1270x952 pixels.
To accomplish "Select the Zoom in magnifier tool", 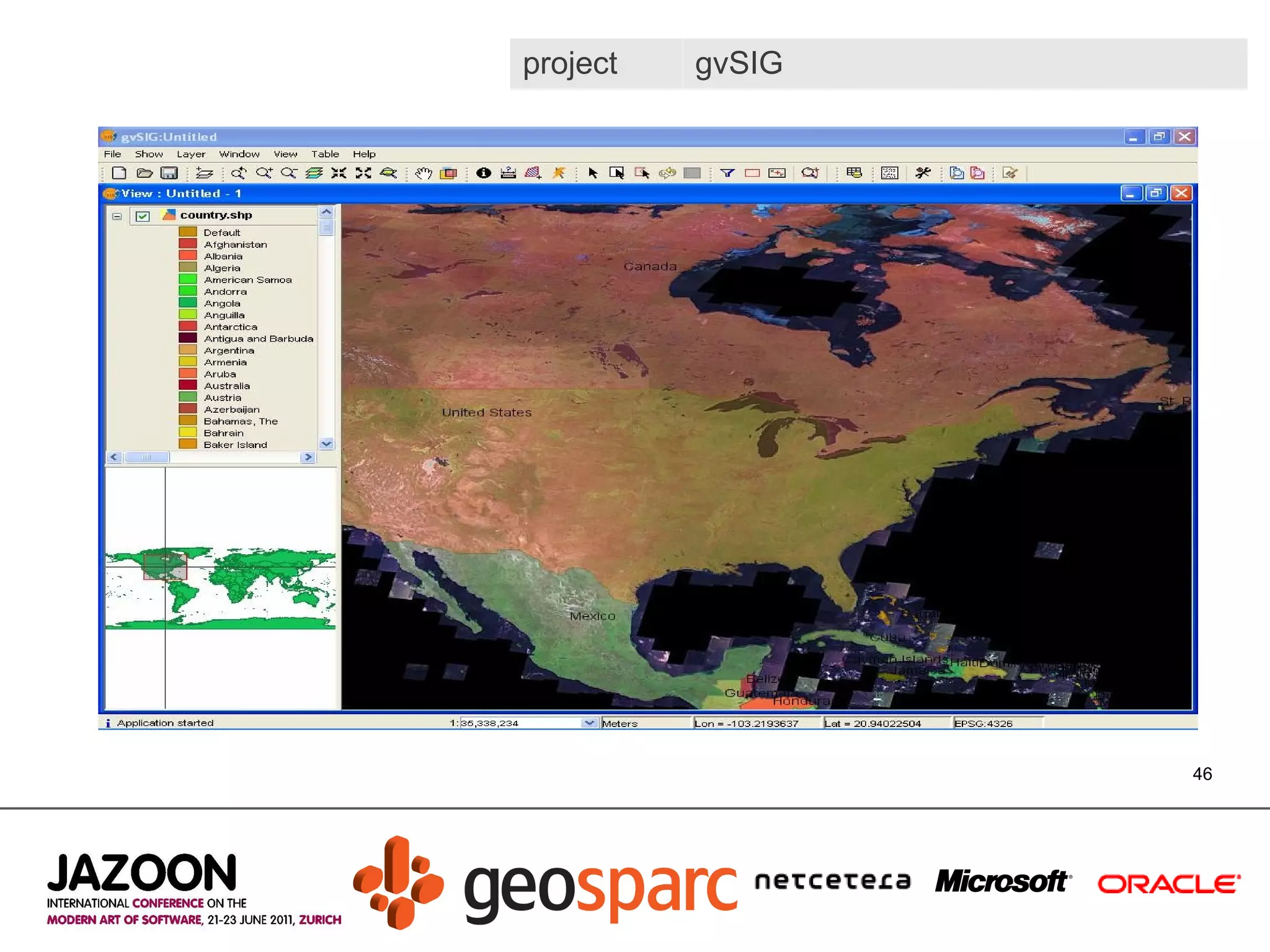I will [x=264, y=173].
